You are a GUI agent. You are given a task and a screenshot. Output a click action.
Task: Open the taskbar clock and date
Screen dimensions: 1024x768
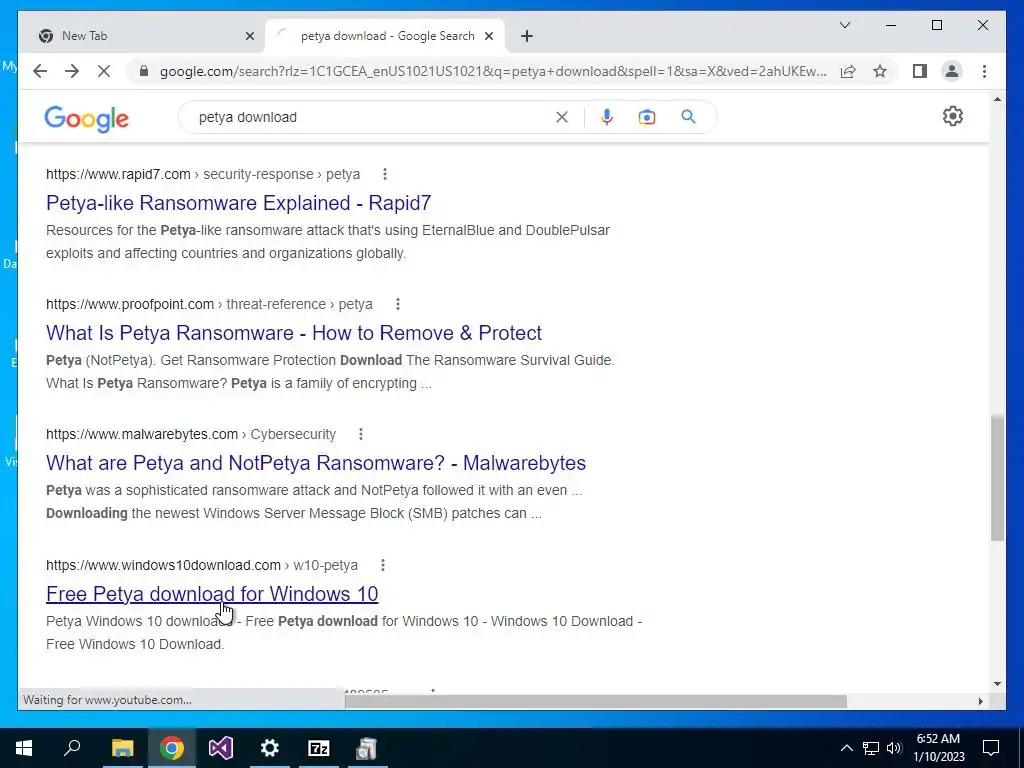tap(938, 748)
